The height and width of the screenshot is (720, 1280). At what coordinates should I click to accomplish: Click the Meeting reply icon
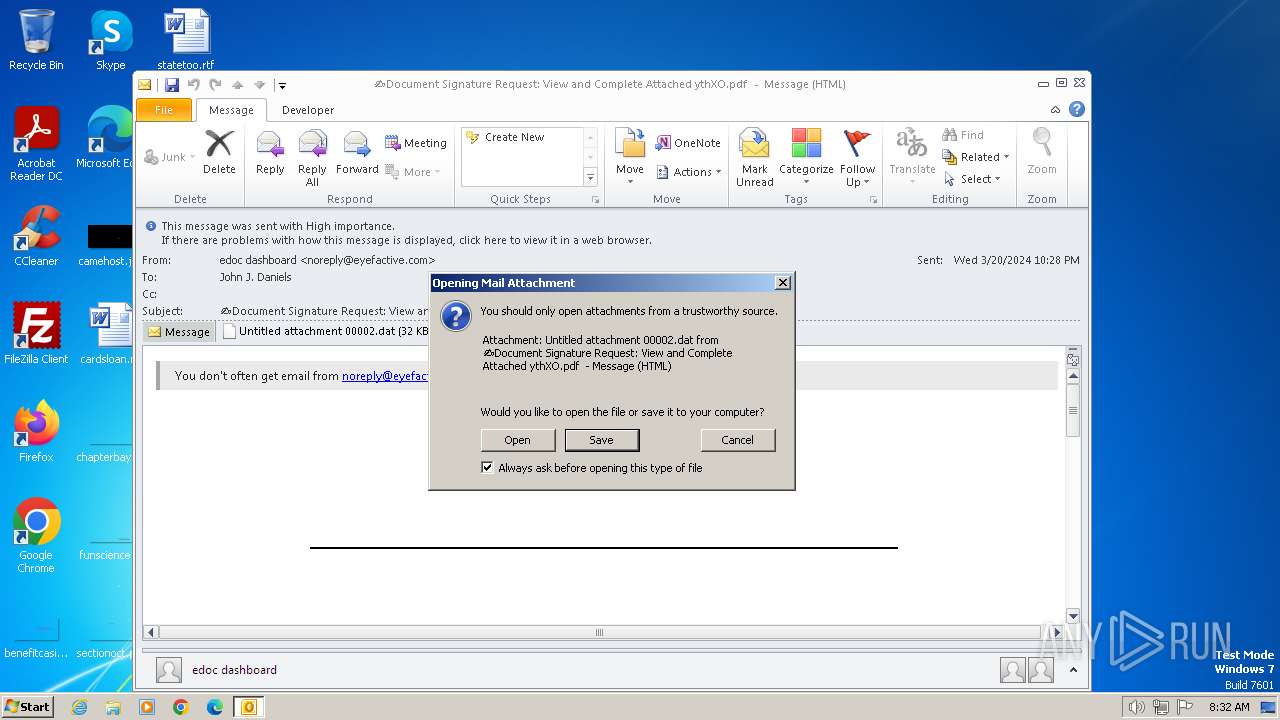tap(416, 143)
